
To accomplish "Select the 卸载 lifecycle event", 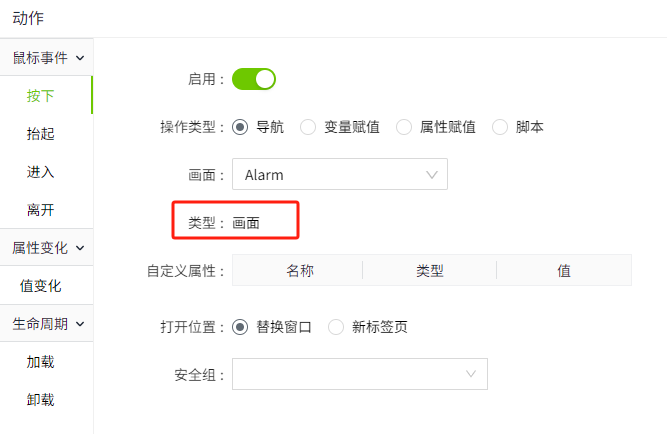I will pyautogui.click(x=41, y=400).
